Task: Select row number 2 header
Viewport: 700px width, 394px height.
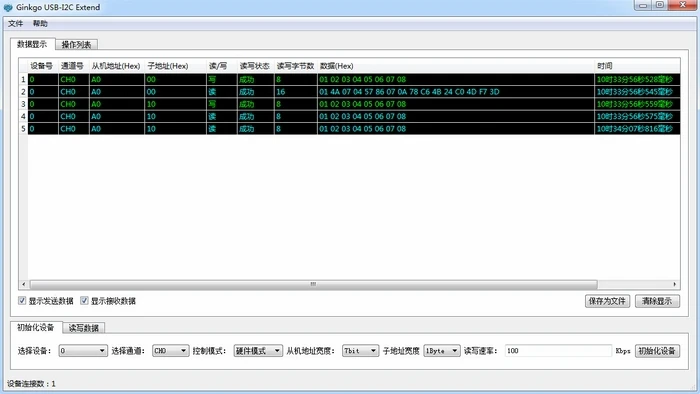Action: (x=23, y=92)
